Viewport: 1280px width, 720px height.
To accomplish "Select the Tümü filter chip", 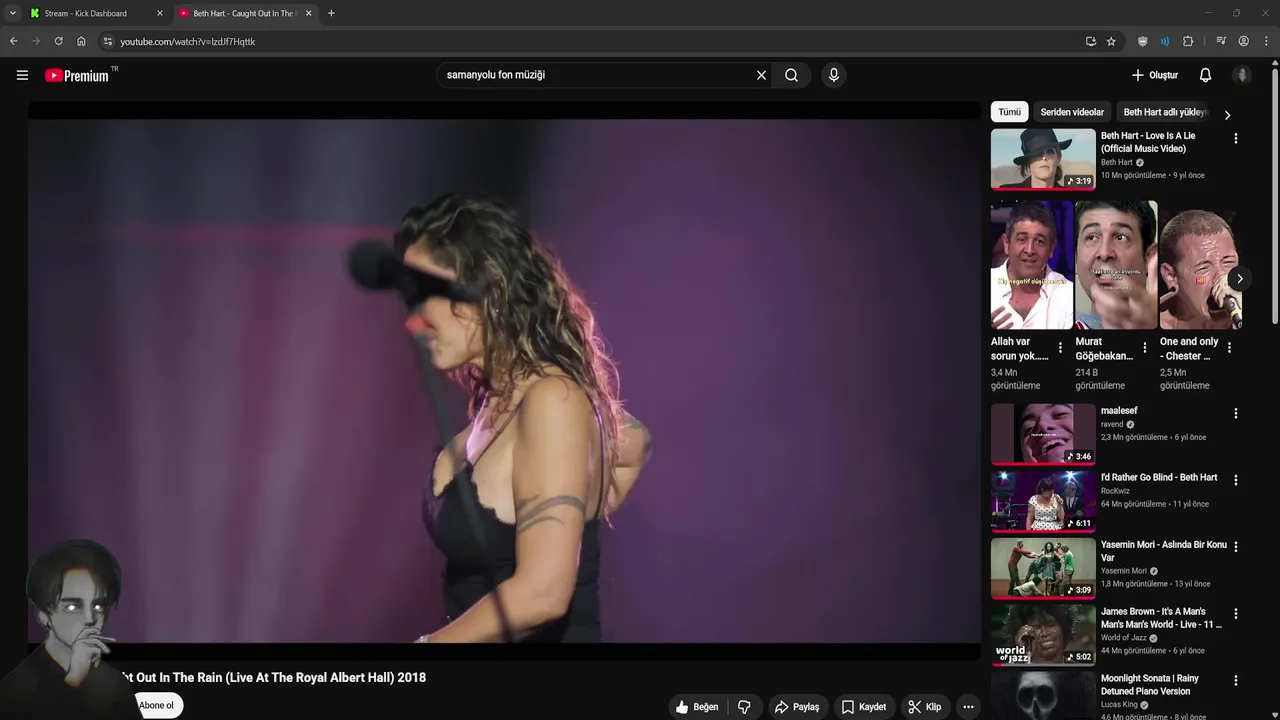I will click(1009, 112).
